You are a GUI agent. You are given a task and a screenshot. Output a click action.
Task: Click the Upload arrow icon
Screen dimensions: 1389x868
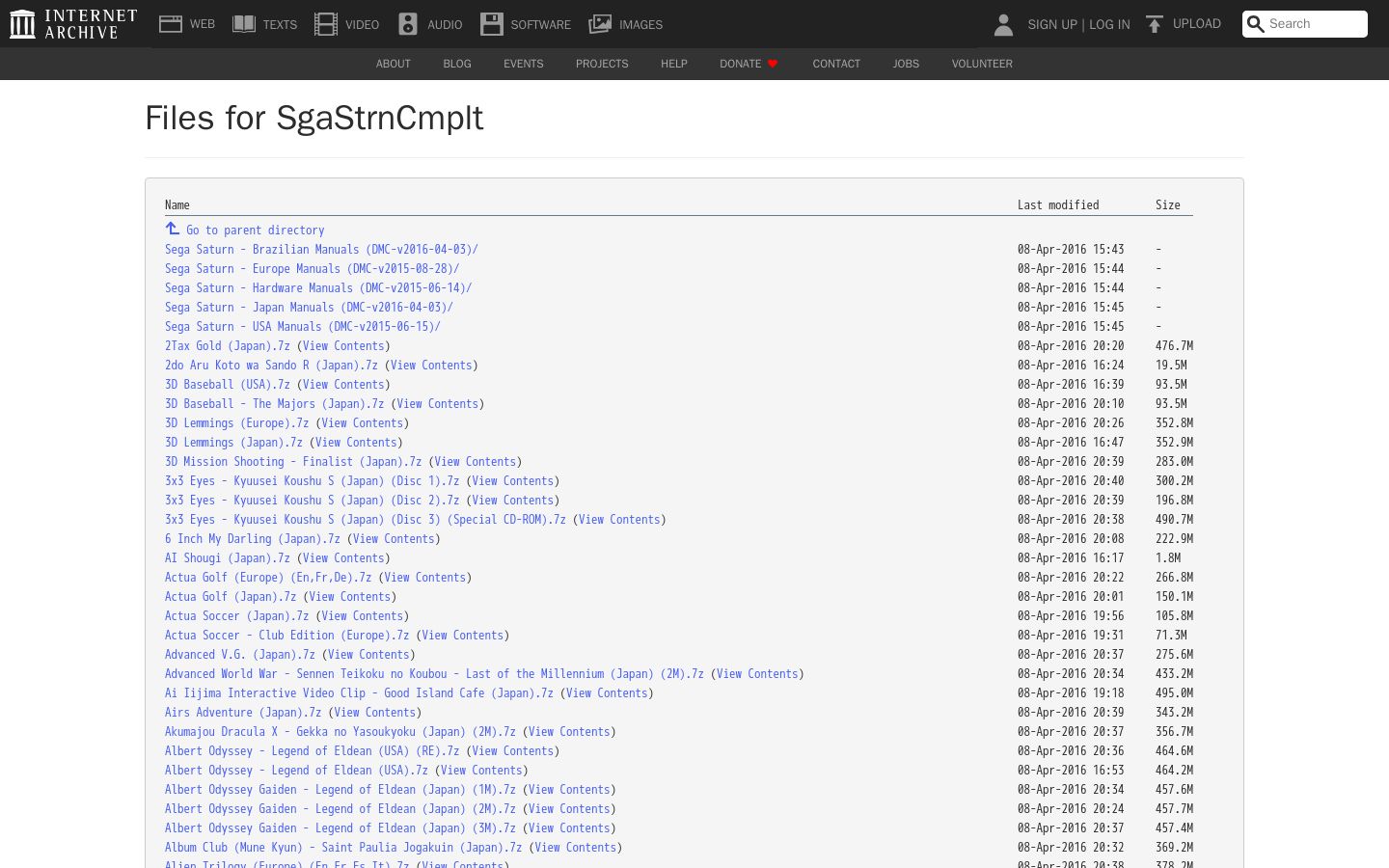tap(1154, 24)
